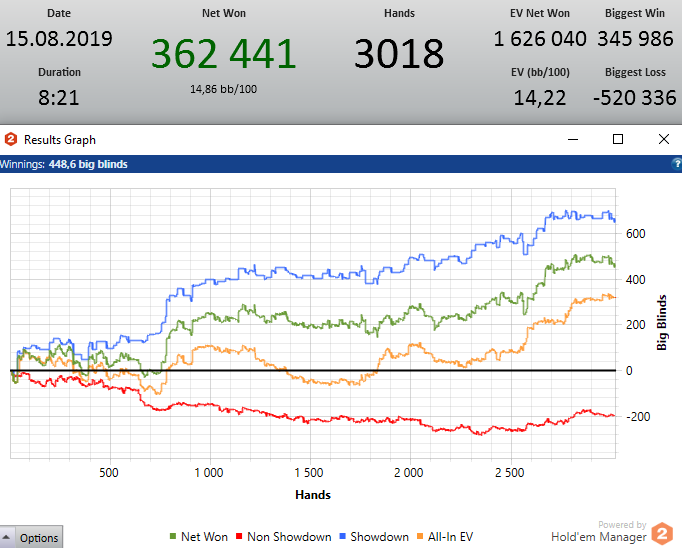
Task: Click the EV Net Won header label
Action: coord(540,13)
